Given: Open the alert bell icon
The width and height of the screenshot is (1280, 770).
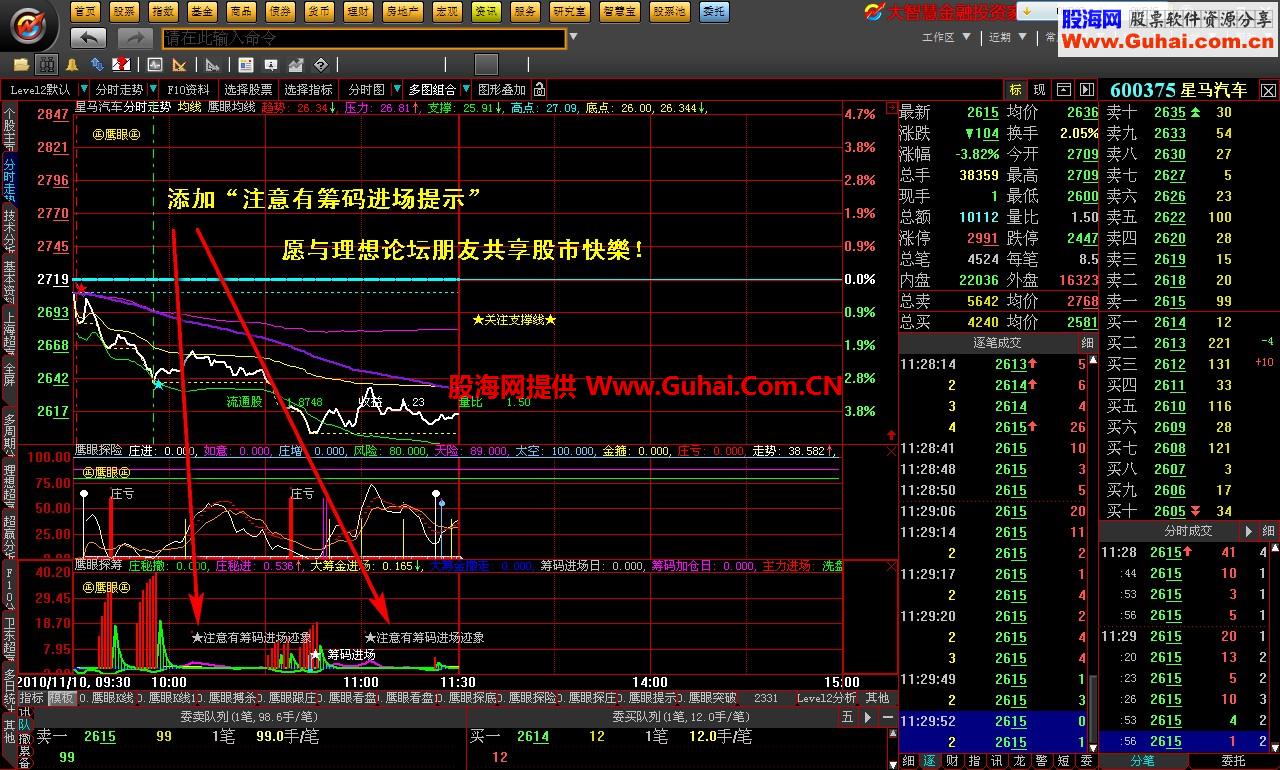Looking at the screenshot, I should coord(72,65).
